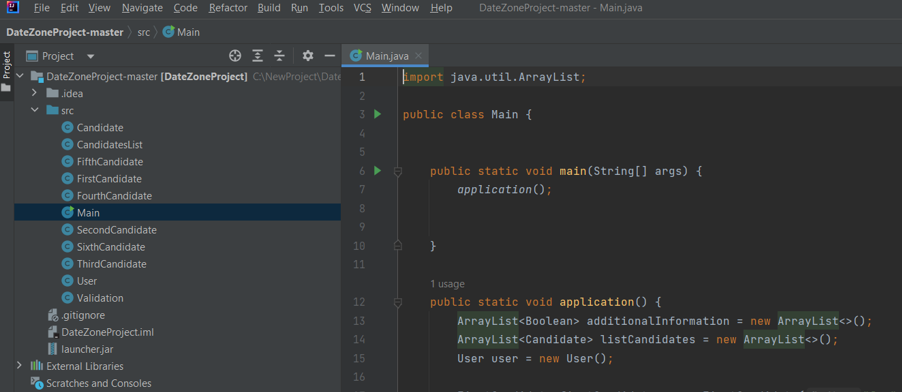Open the View menu

(100, 8)
